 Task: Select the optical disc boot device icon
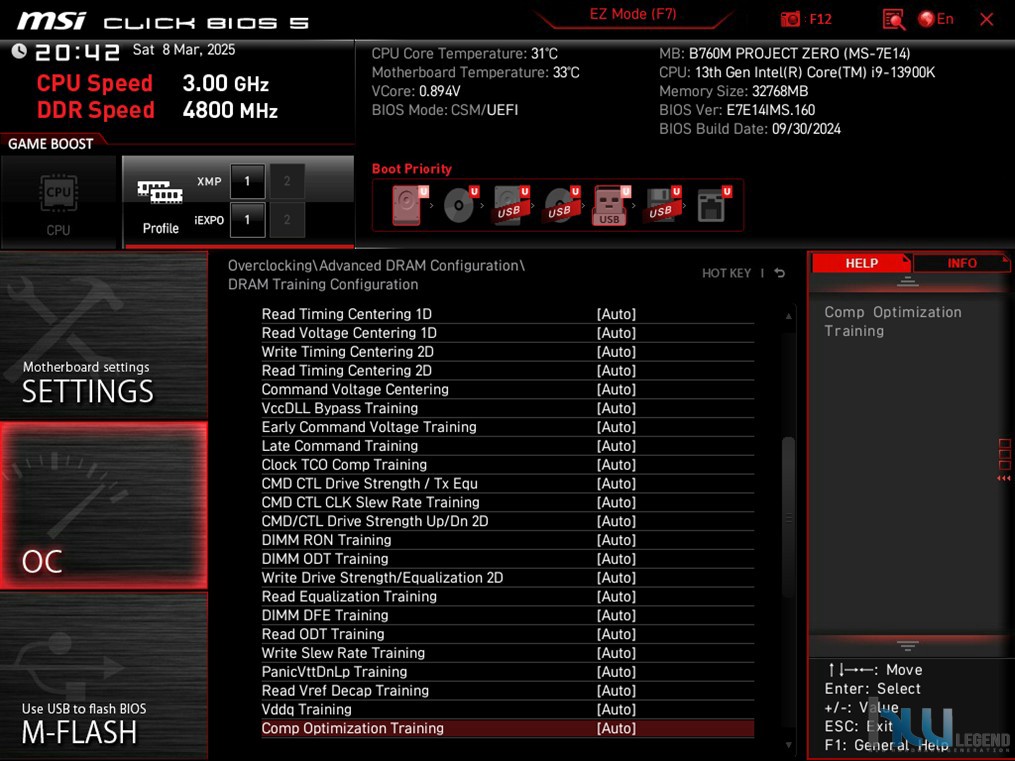point(460,204)
